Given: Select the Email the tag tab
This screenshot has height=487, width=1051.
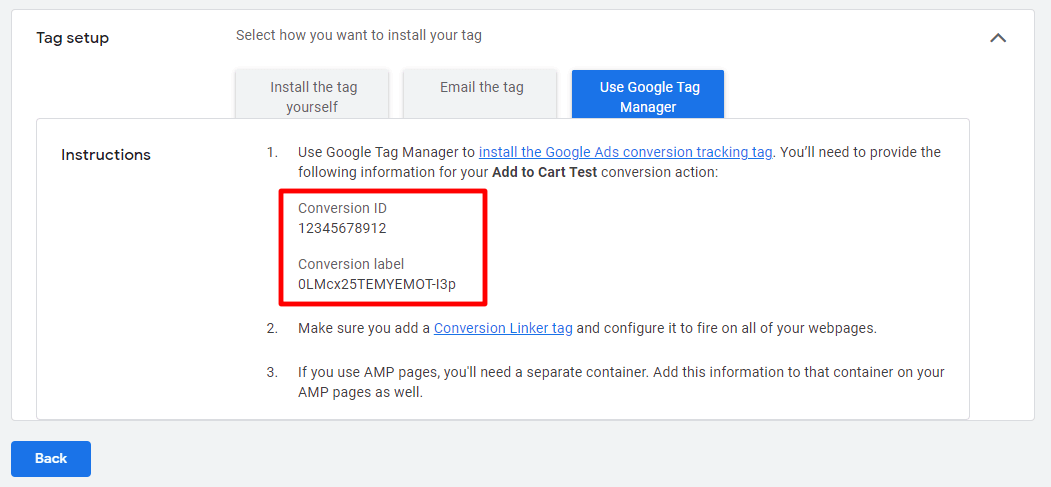Looking at the screenshot, I should pyautogui.click(x=481, y=94).
